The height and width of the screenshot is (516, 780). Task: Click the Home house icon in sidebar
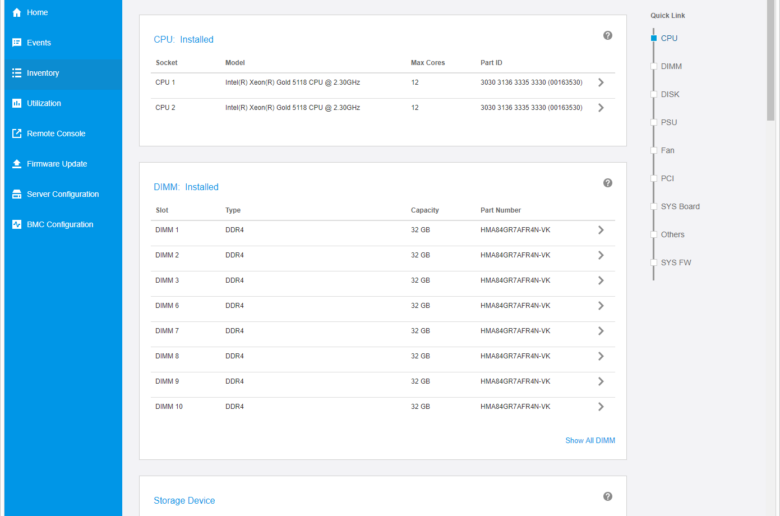click(x=16, y=12)
